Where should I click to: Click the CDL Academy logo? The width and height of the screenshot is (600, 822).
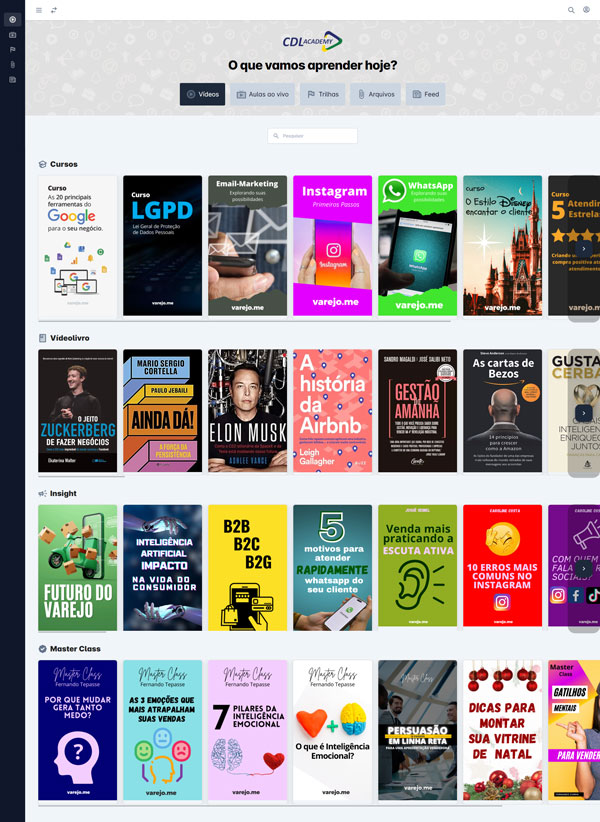[x=312, y=41]
